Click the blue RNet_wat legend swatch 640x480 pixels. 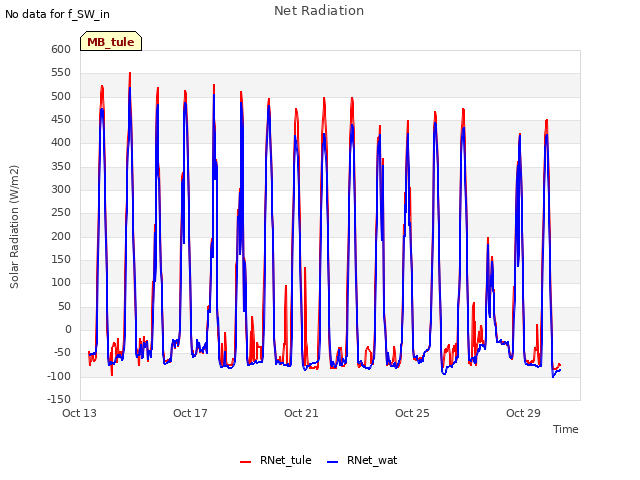(333, 462)
